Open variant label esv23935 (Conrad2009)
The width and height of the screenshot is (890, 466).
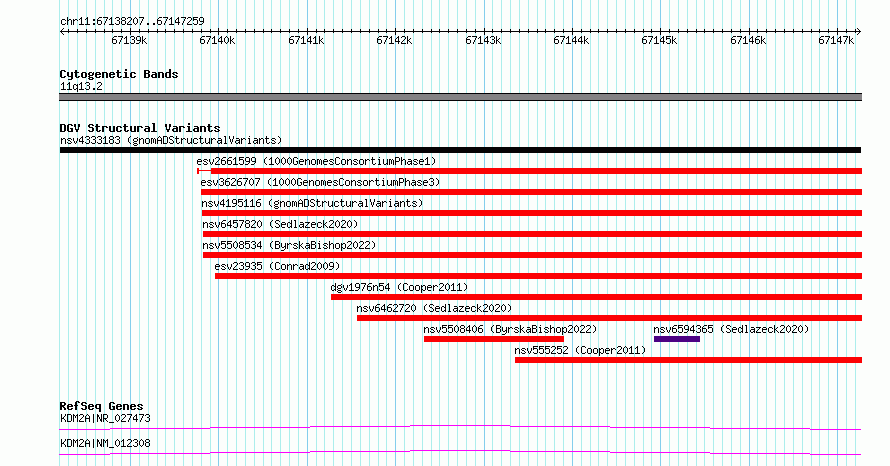pyautogui.click(x=278, y=267)
